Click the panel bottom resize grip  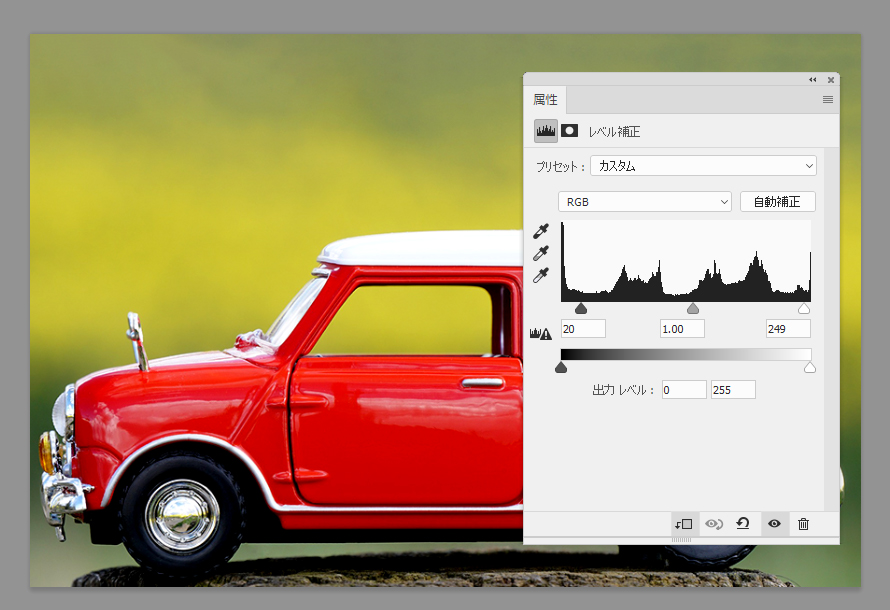tap(681, 540)
